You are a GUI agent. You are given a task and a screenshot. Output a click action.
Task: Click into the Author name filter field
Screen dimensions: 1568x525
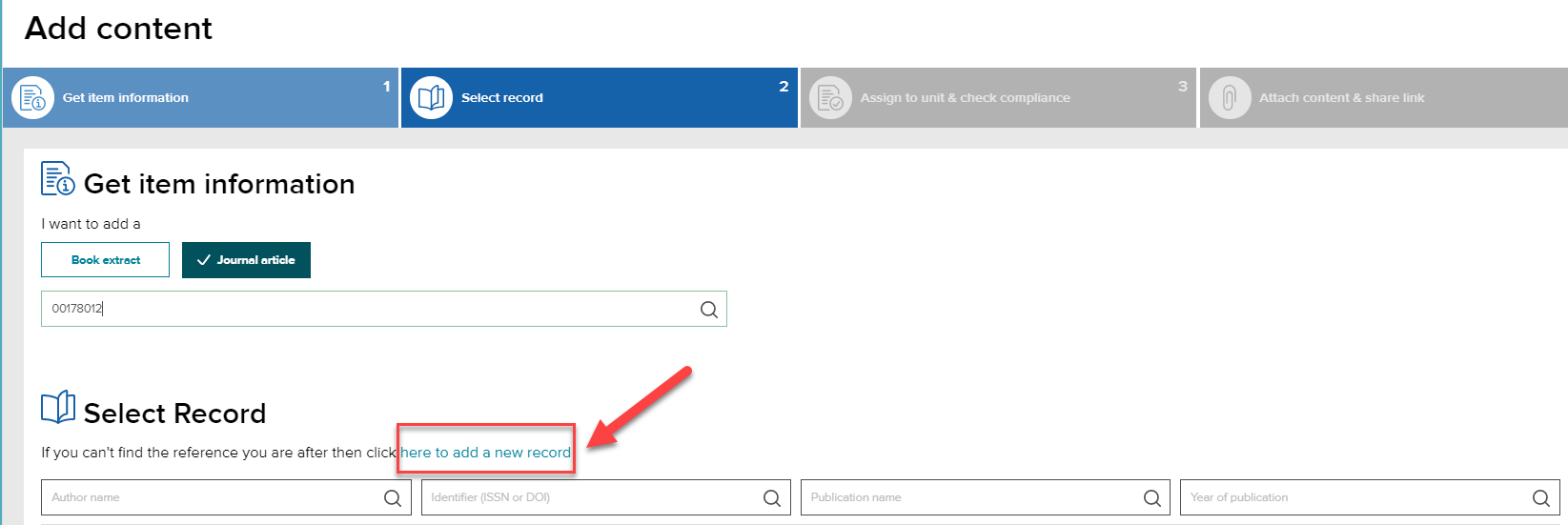[x=226, y=497]
